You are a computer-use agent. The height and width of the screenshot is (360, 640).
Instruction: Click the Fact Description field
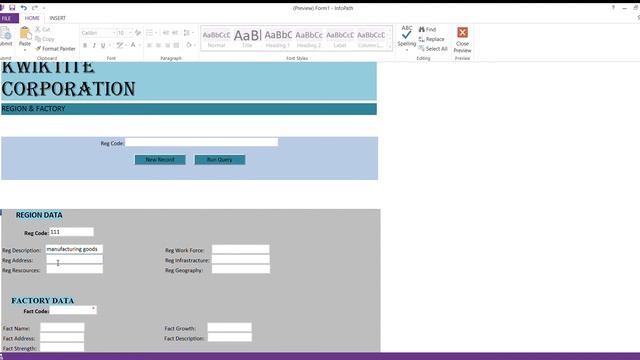[229, 337]
